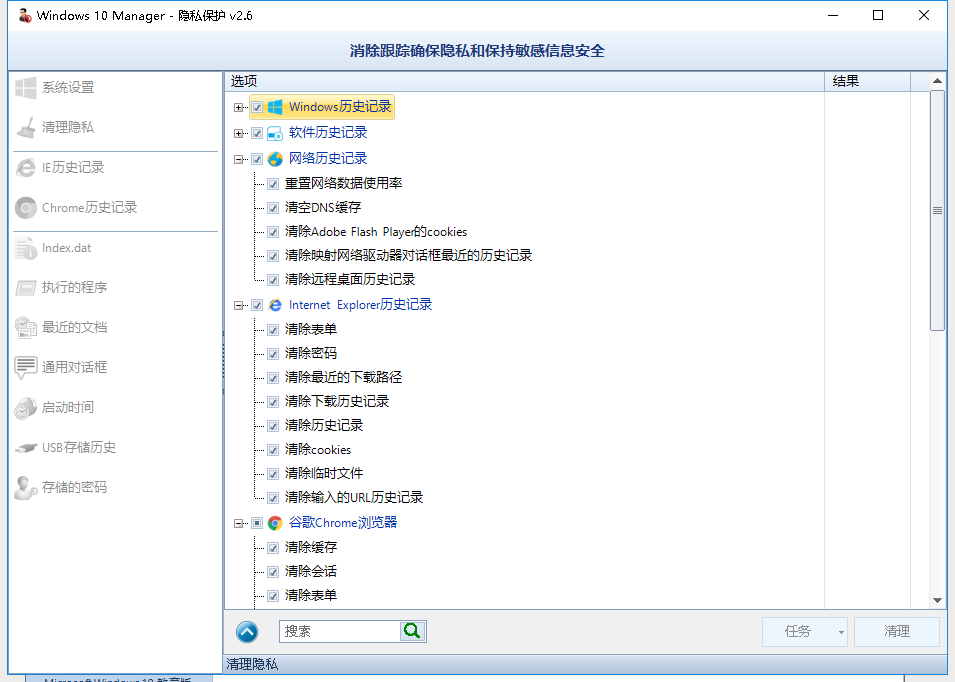
Task: Click the 清除历史记录 row text
Action: coord(323,426)
